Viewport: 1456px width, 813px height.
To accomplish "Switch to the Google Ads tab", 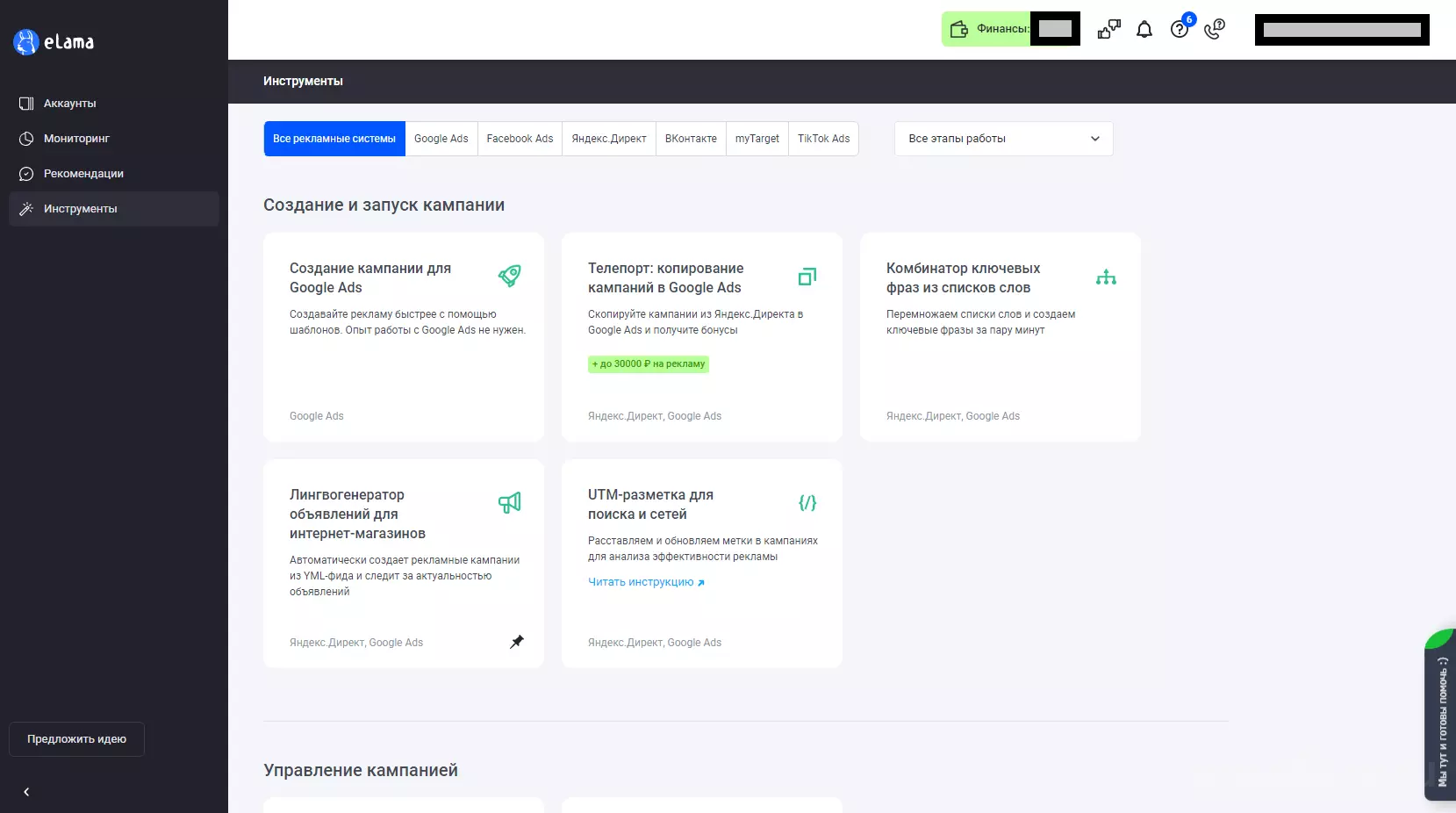I will [x=441, y=139].
